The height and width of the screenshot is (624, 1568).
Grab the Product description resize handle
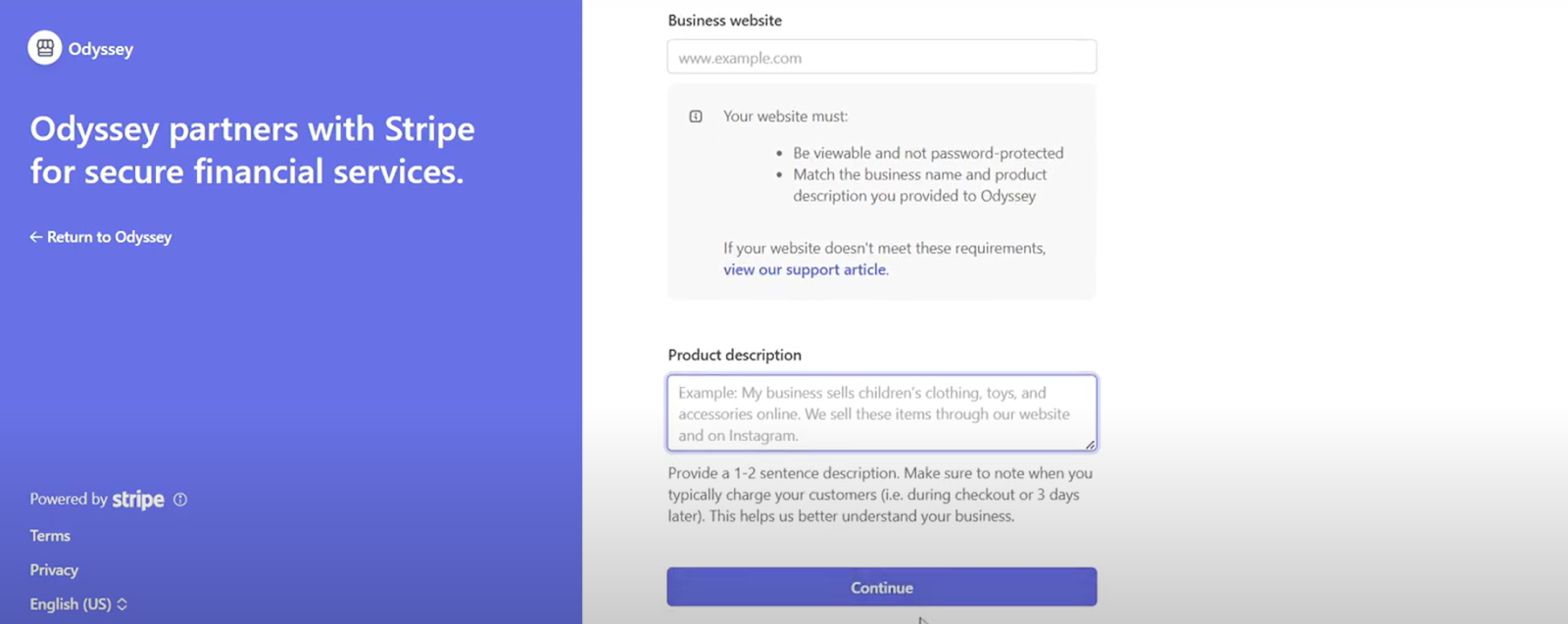[x=1090, y=445]
